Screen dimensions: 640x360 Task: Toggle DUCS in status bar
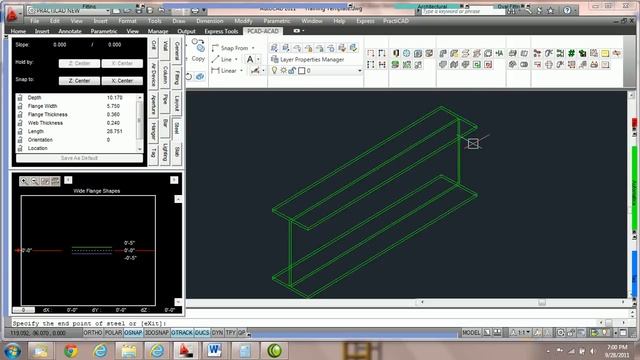(202, 333)
